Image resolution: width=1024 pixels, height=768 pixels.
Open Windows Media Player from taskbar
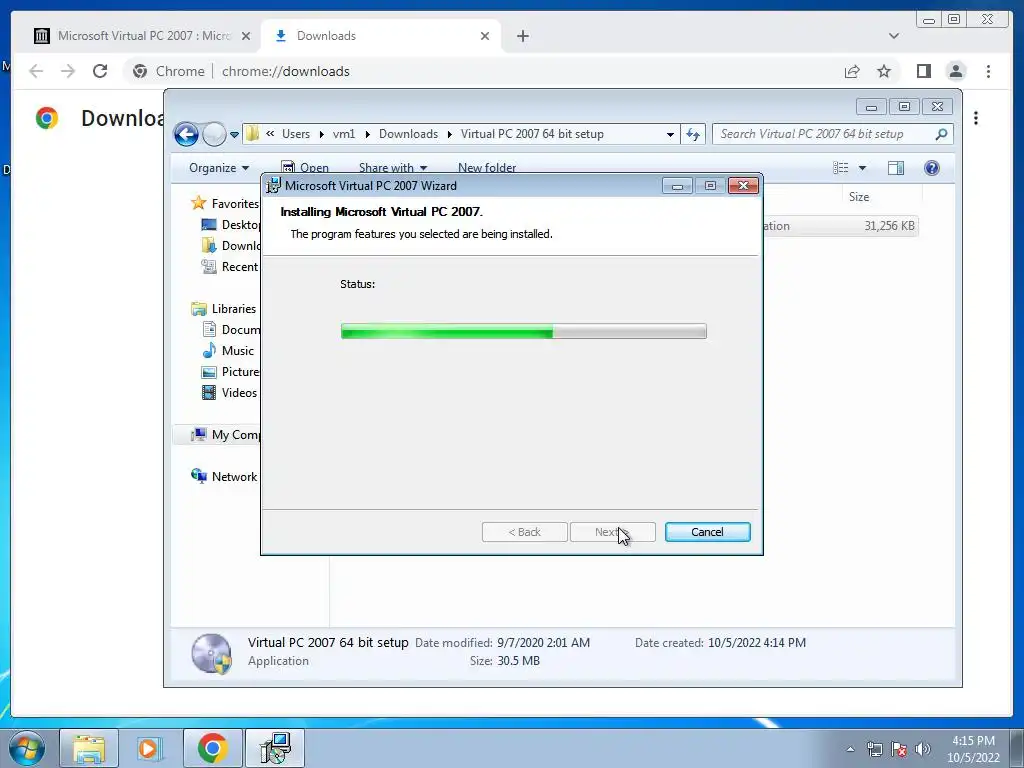150,748
